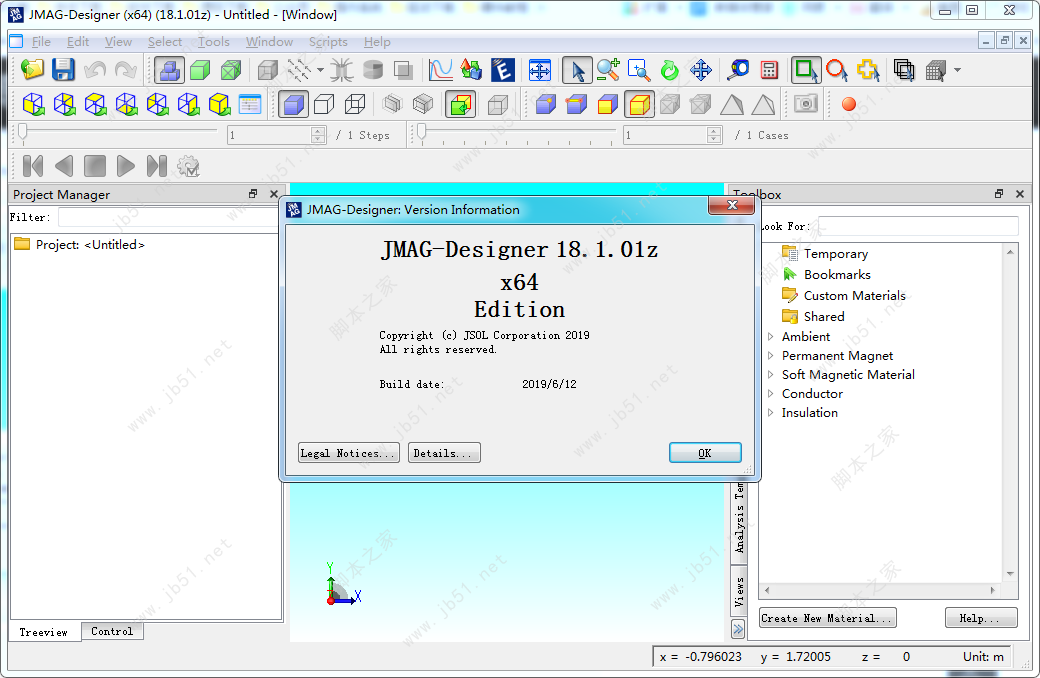1040x678 pixels.
Task: Close the Version Information dialog
Action: (732, 205)
